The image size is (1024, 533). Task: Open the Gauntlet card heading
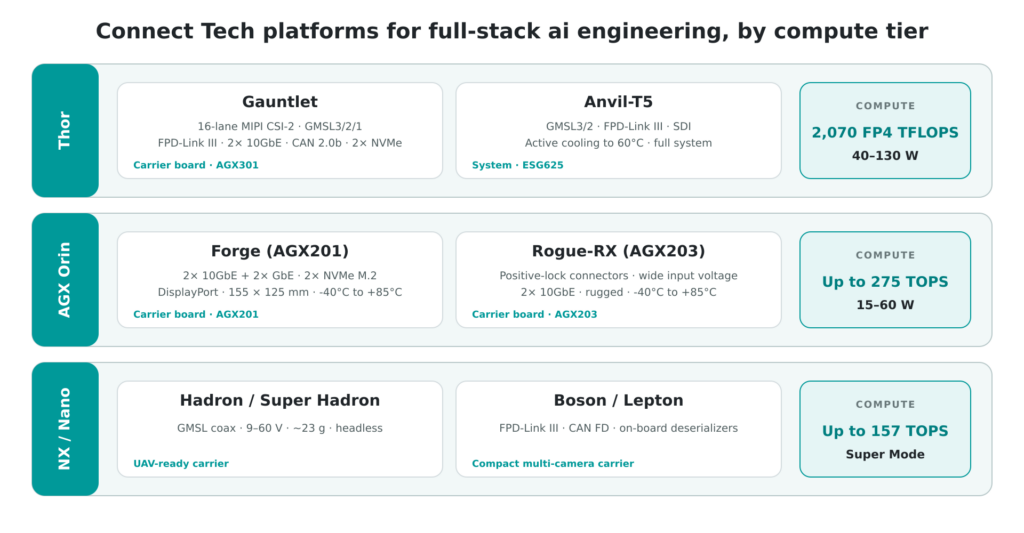coord(280,102)
